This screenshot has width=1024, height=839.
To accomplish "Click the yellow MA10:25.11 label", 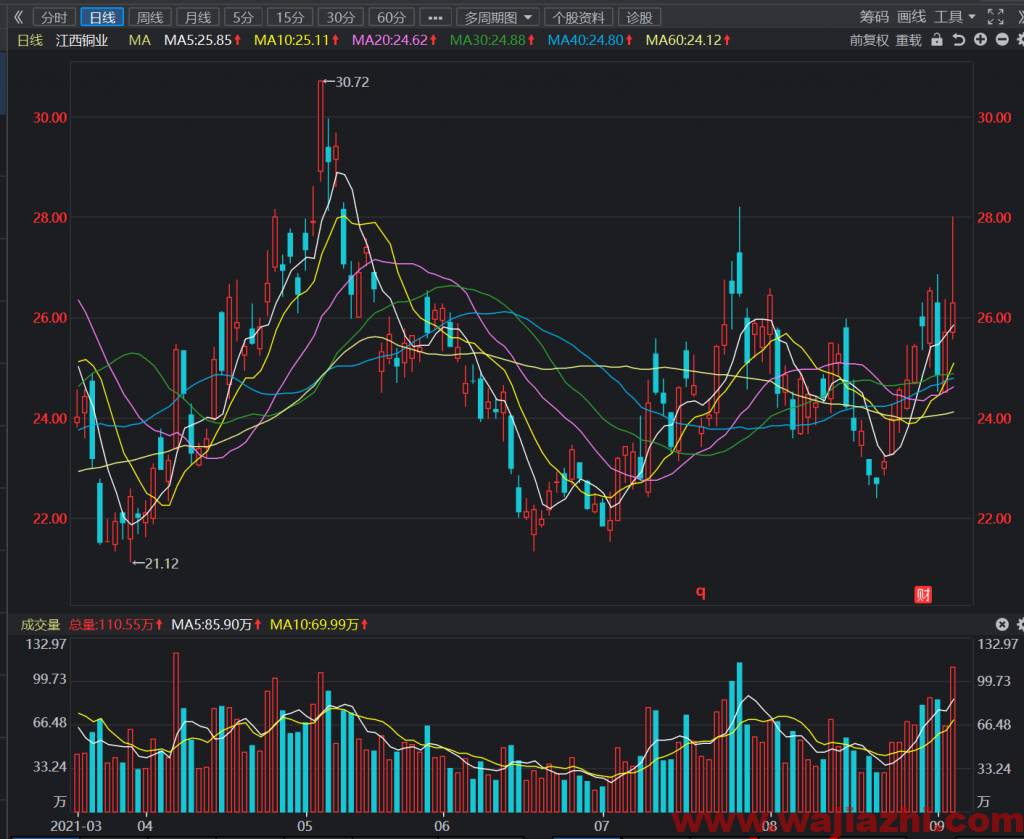I will (296, 40).
